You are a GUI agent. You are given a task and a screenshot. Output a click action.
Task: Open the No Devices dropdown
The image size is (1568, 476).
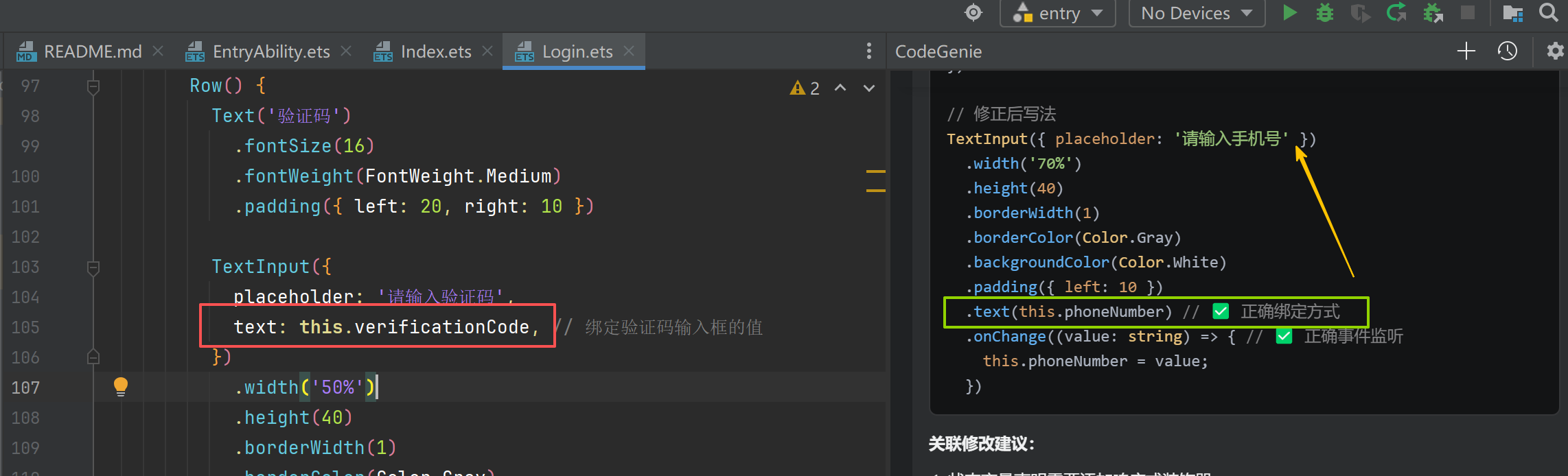[x=1197, y=13]
